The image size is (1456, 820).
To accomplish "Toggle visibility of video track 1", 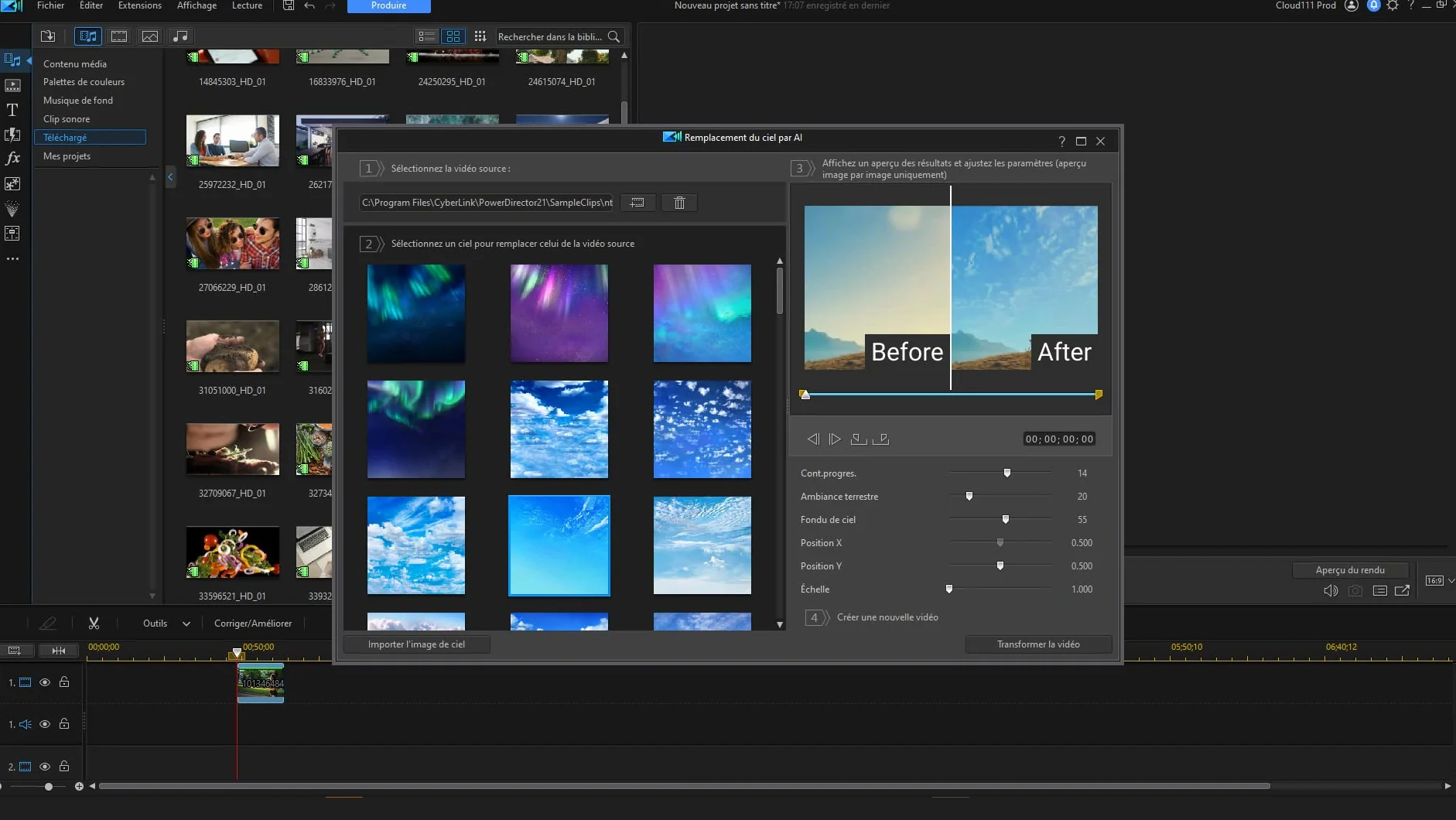I will click(45, 682).
